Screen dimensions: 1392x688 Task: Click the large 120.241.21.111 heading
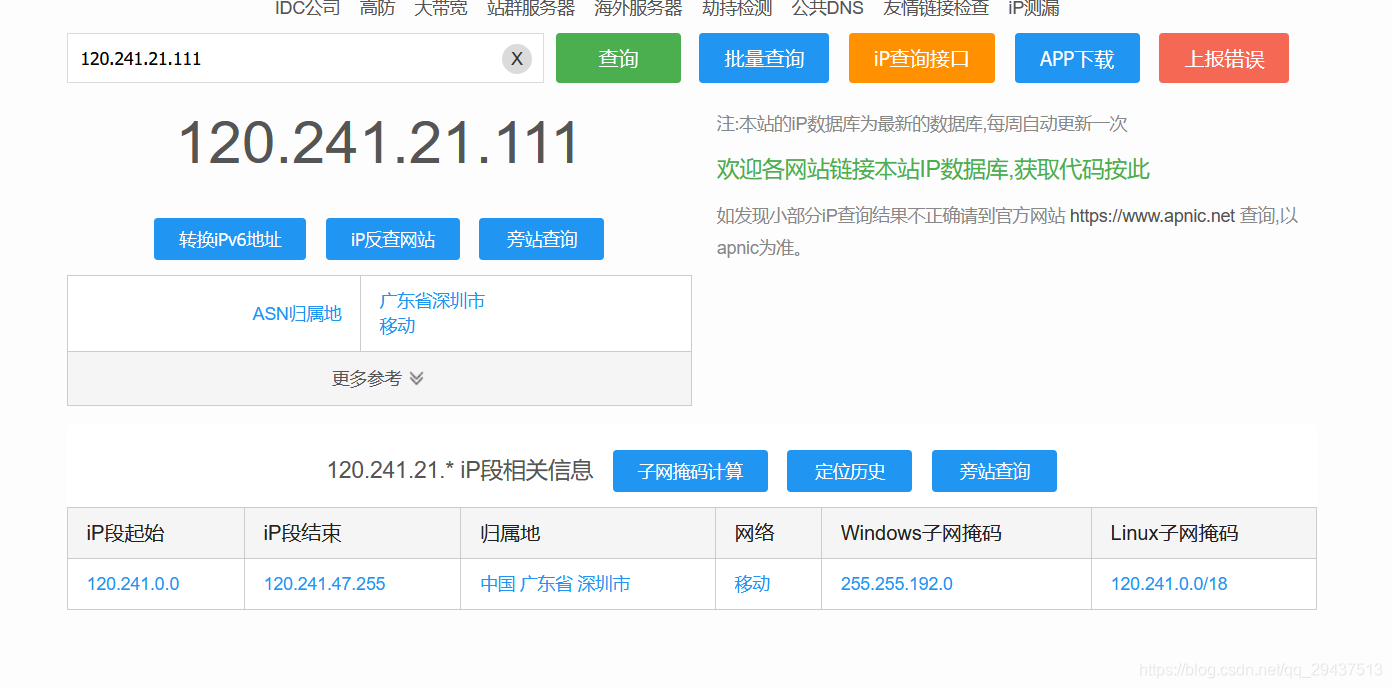(379, 143)
